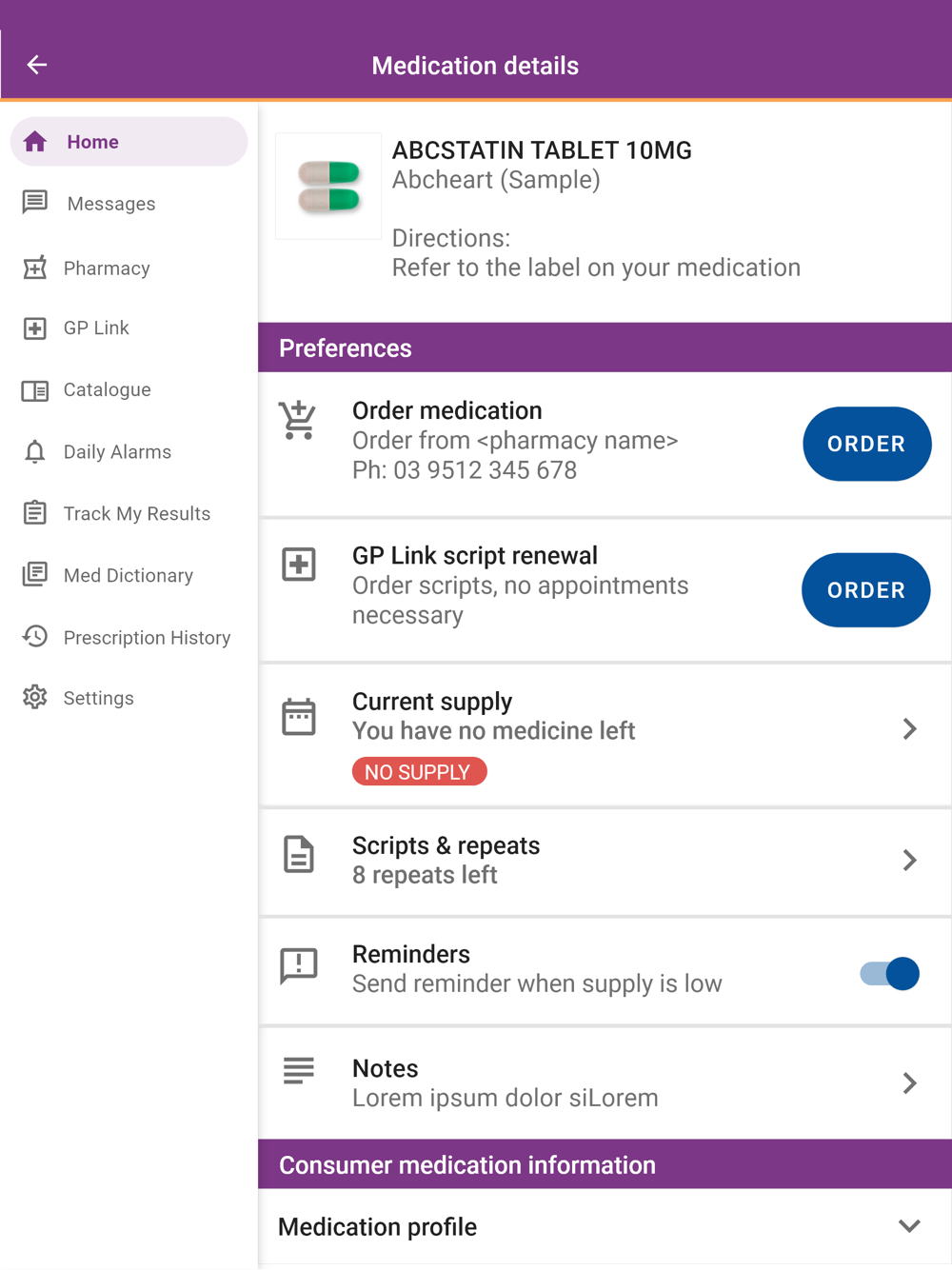Image resolution: width=952 pixels, height=1270 pixels.
Task: Open Current supply details chevron
Action: coord(910,729)
